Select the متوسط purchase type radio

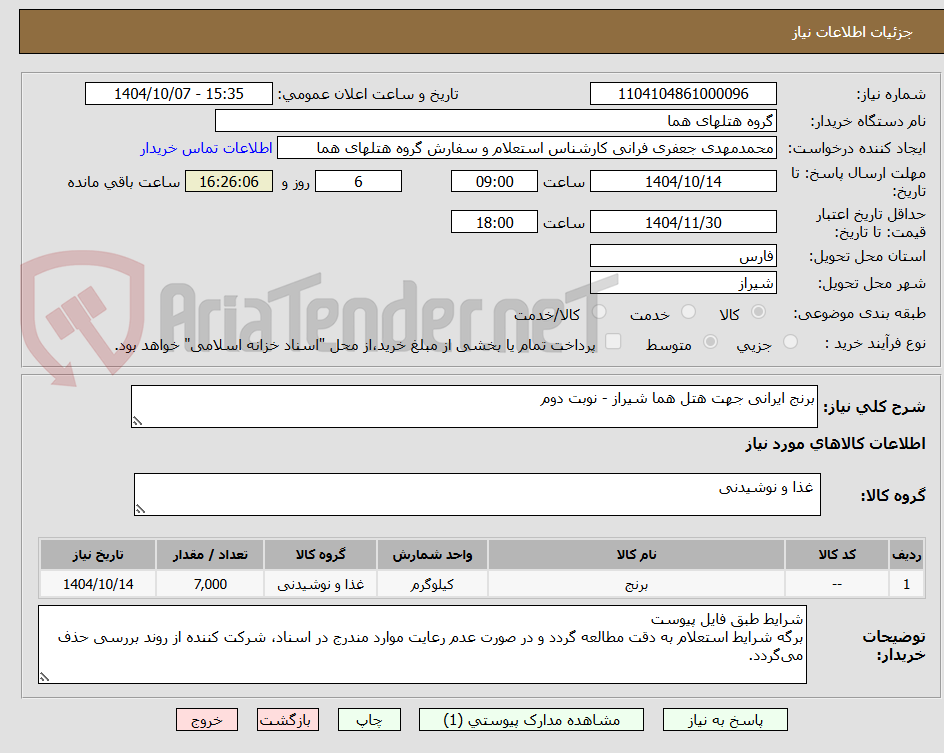coord(710,342)
